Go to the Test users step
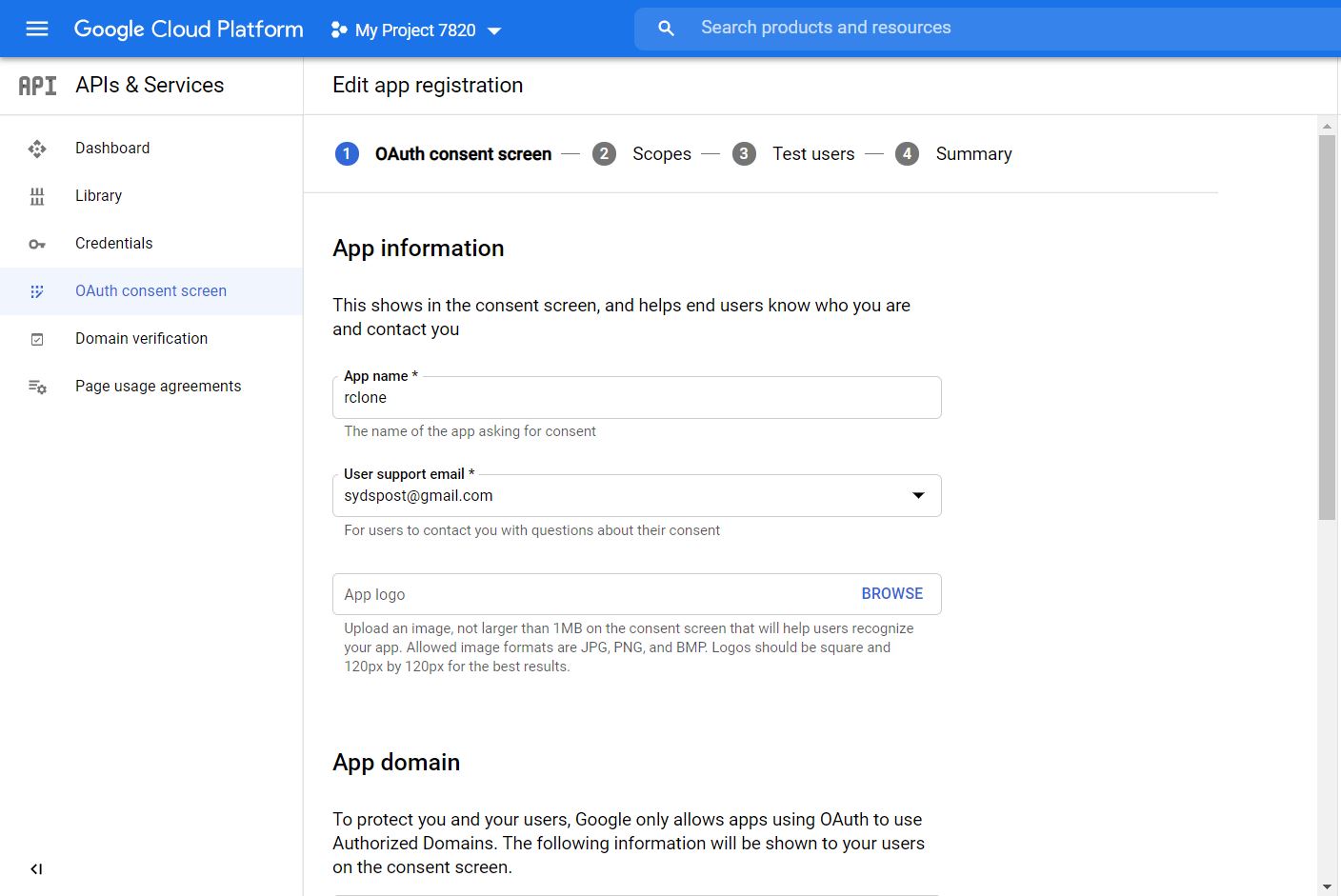Image resolution: width=1341 pixels, height=896 pixels. point(812,154)
